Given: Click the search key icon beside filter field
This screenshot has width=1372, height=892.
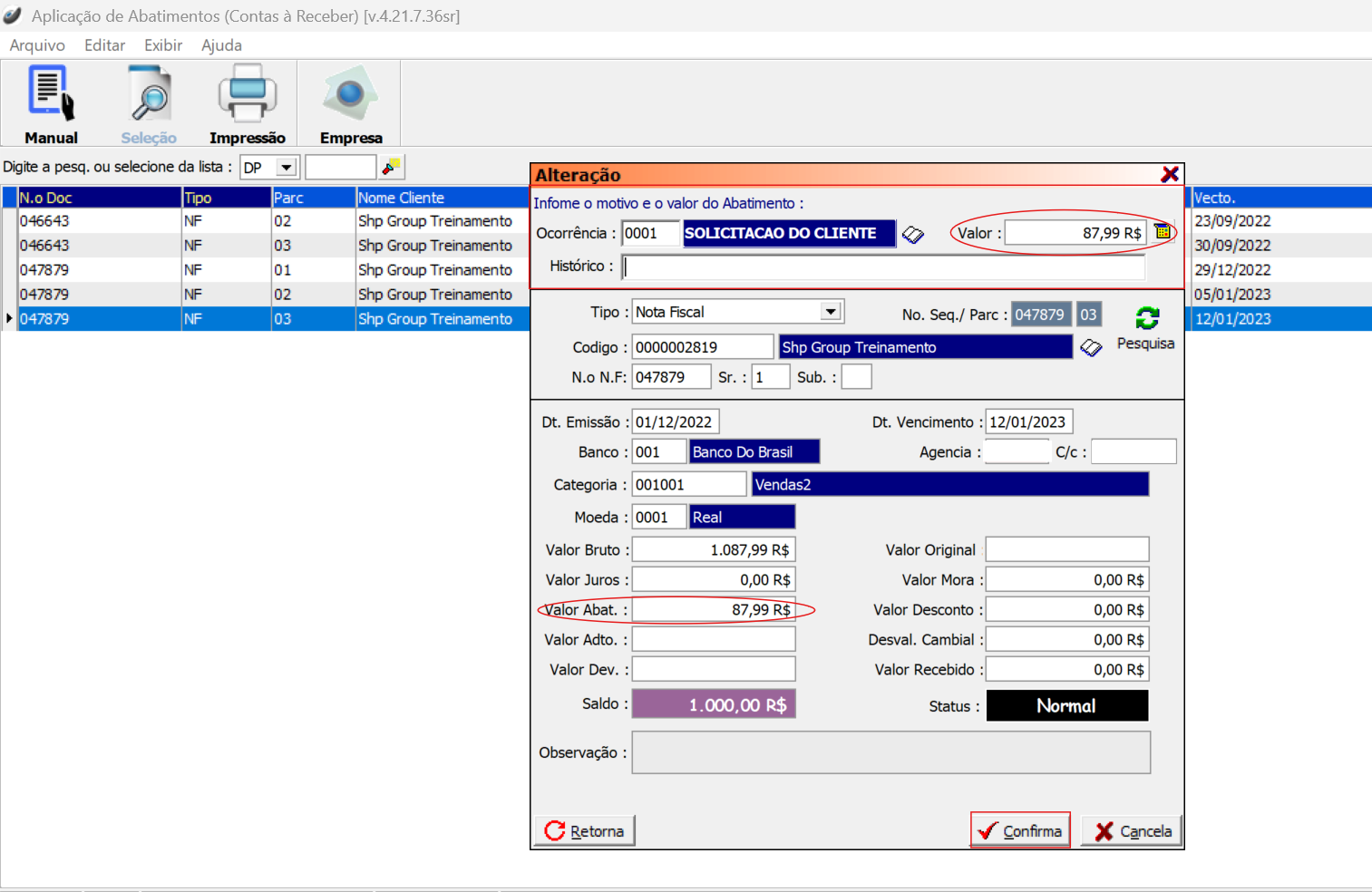Looking at the screenshot, I should click(x=392, y=167).
